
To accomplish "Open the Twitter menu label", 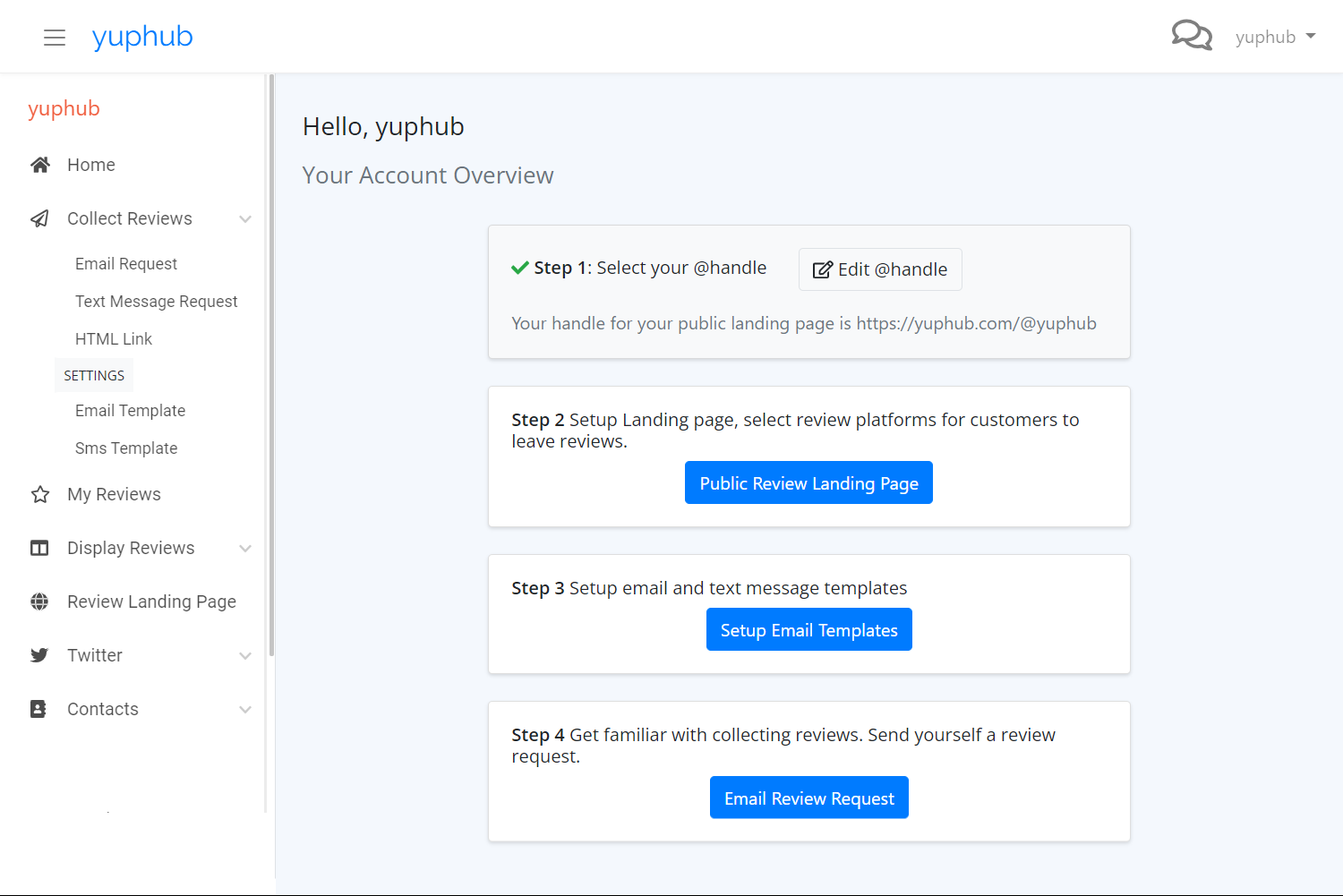I will [x=95, y=655].
